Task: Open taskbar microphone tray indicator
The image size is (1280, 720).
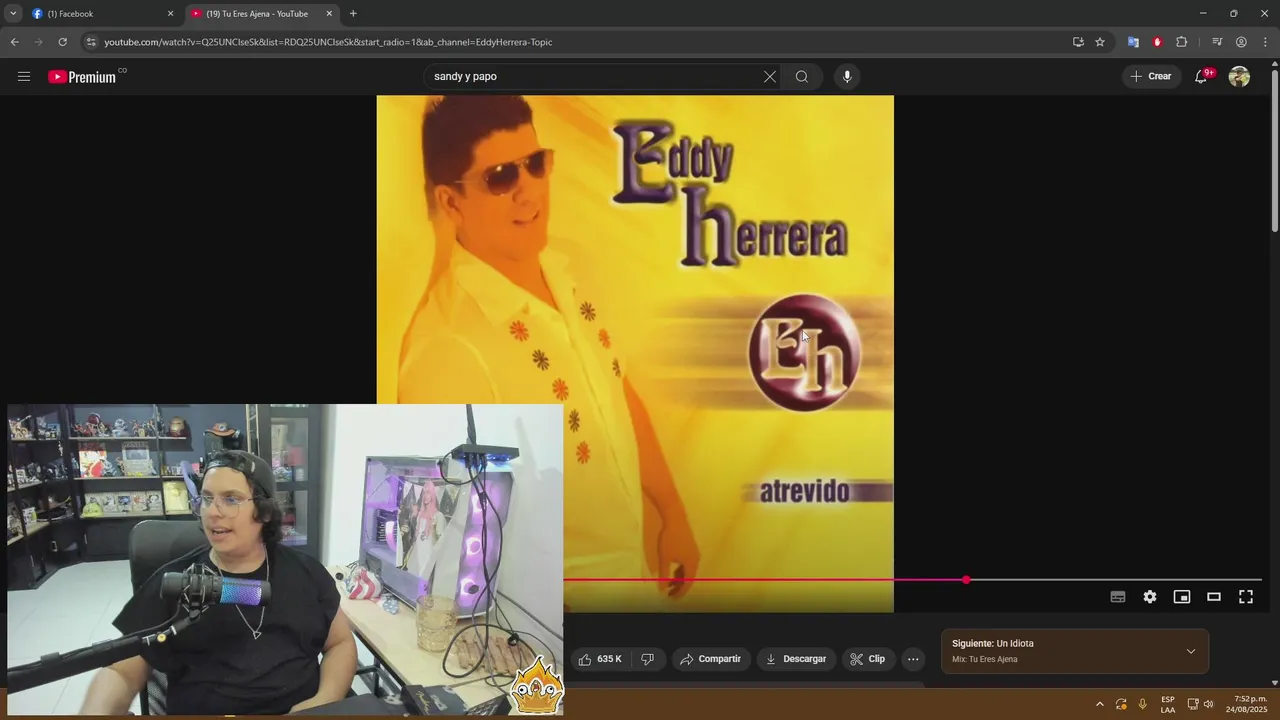Action: tap(1142, 704)
